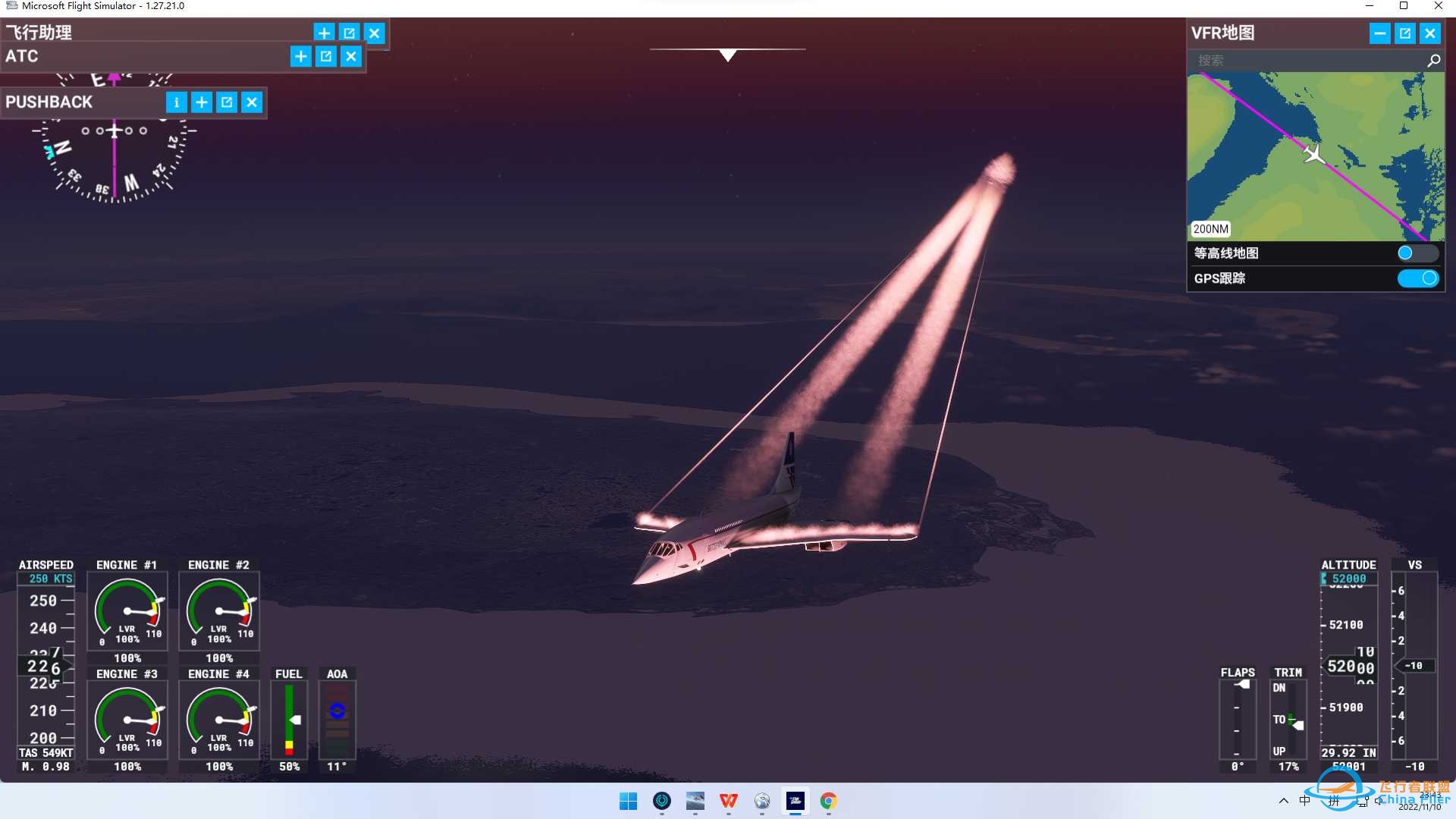The height and width of the screenshot is (819, 1456).
Task: Toggle the GPS跟踪 switch
Action: (1417, 278)
